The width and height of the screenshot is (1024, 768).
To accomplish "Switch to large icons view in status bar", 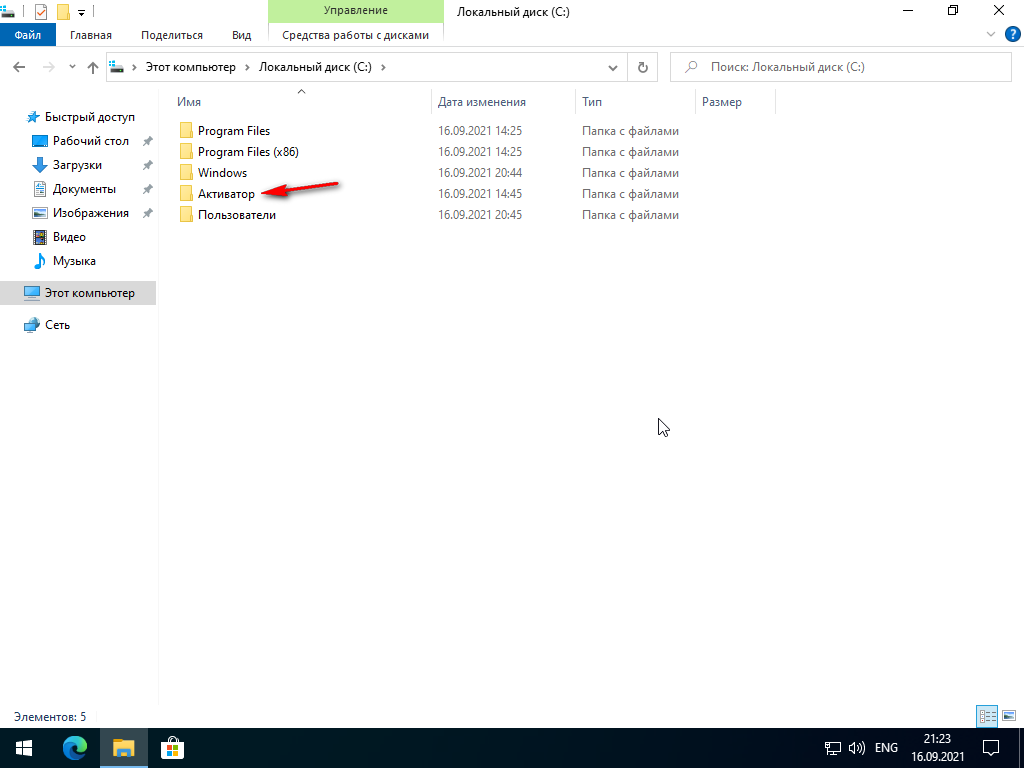I will tap(1008, 716).
